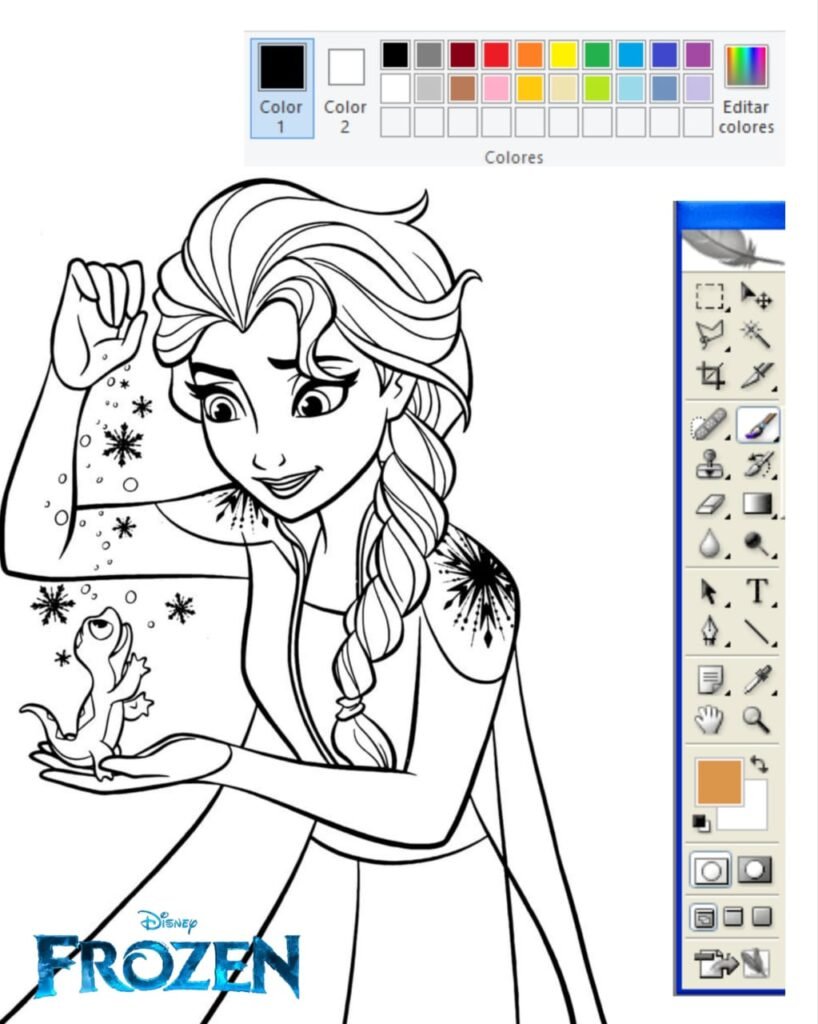Select the Rectangular Marquee tool
Screen dimensions: 818x1024
tap(710, 297)
